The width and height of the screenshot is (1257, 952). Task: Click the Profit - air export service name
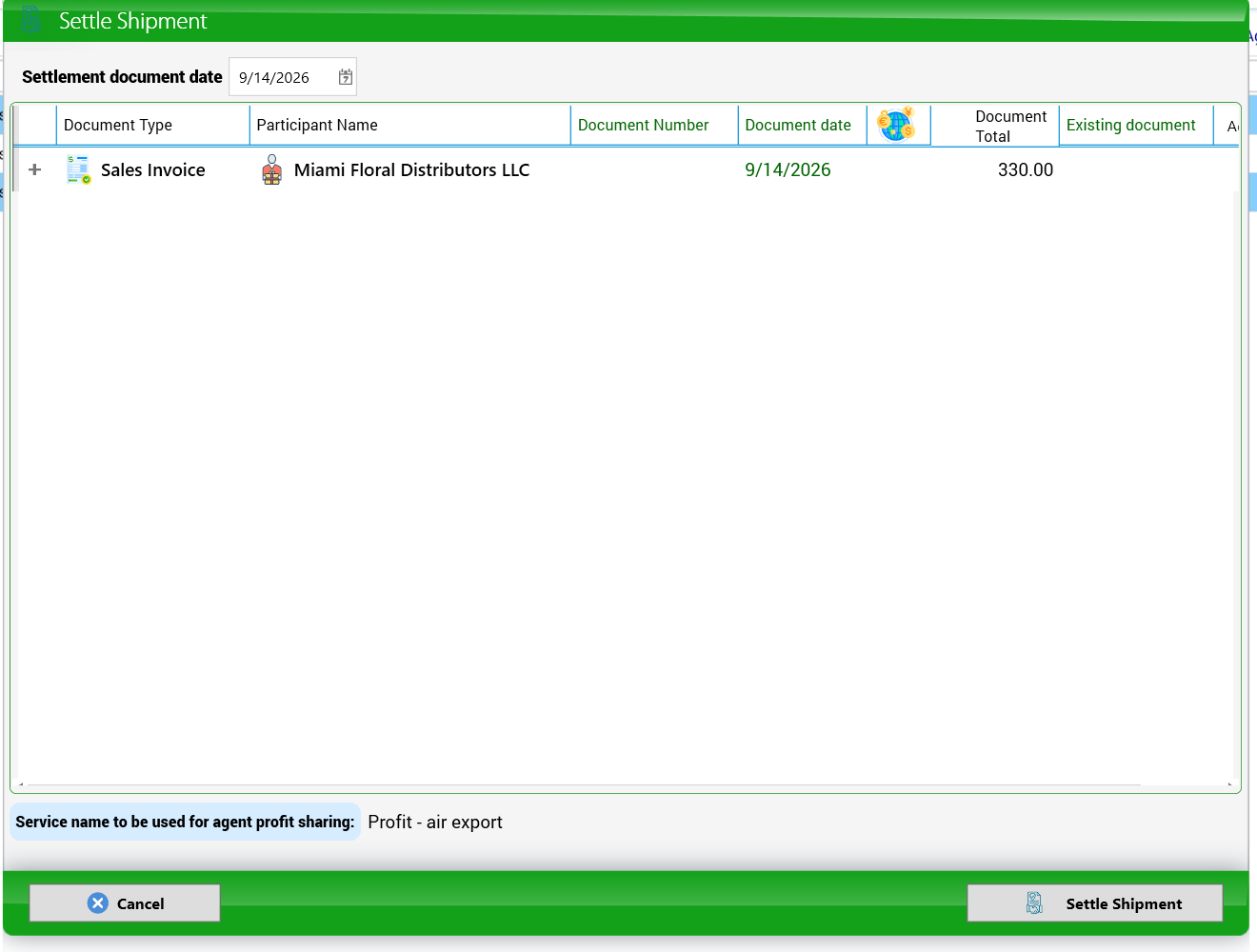[435, 822]
